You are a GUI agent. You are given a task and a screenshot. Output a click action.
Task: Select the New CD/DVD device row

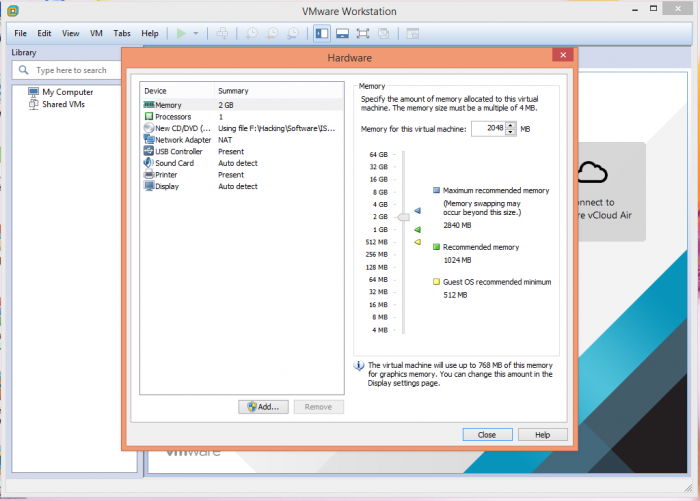(242, 128)
